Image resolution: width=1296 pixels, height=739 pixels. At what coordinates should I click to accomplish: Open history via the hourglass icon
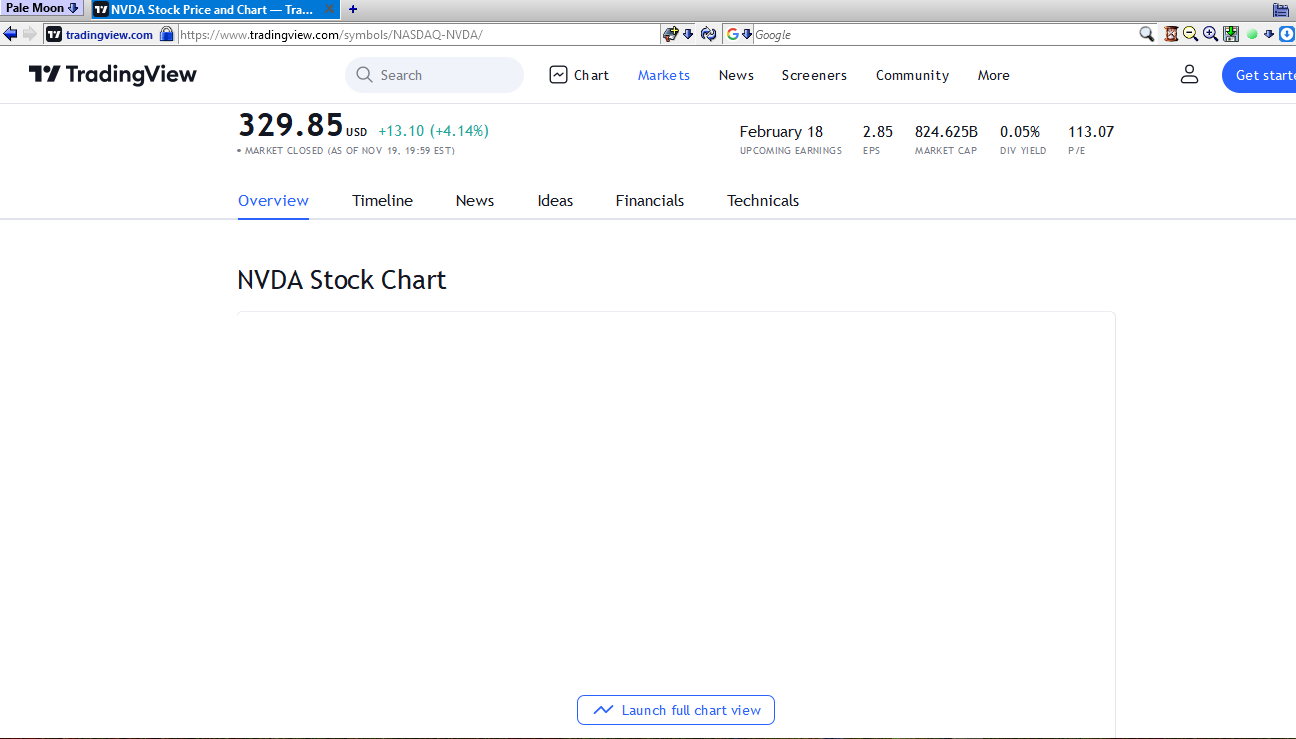1171,34
